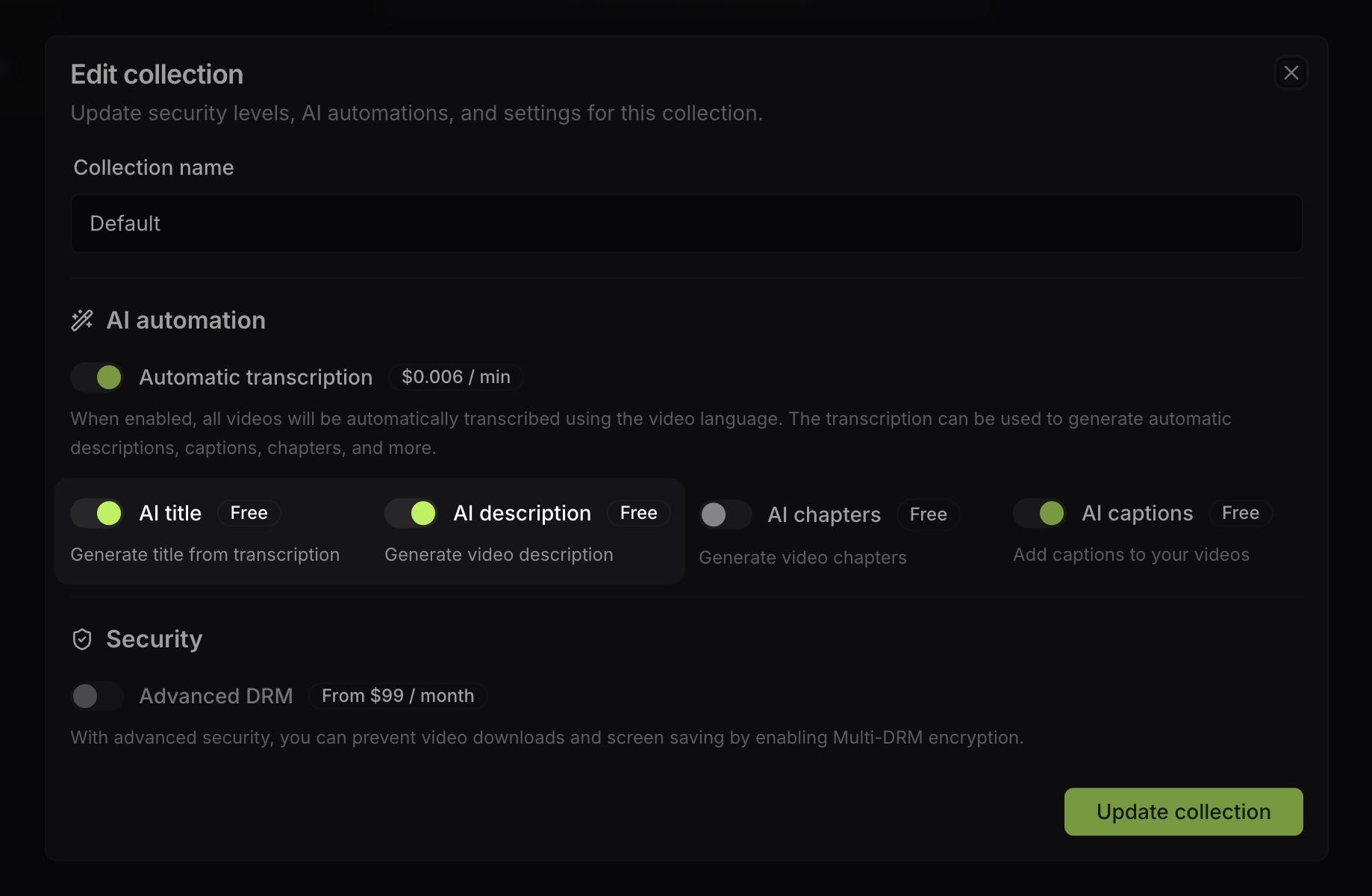Click the Security section heading
Image resolution: width=1372 pixels, height=896 pixels.
(x=155, y=639)
